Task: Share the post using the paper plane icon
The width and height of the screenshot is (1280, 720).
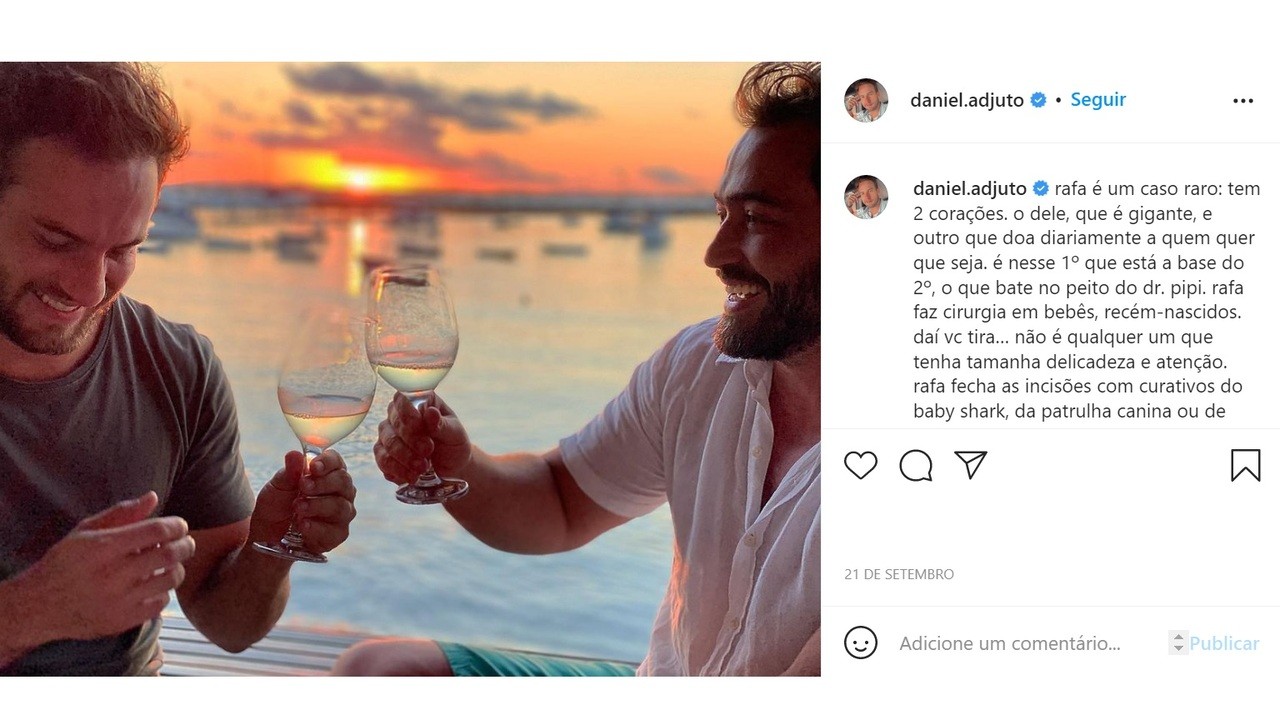Action: tap(970, 465)
